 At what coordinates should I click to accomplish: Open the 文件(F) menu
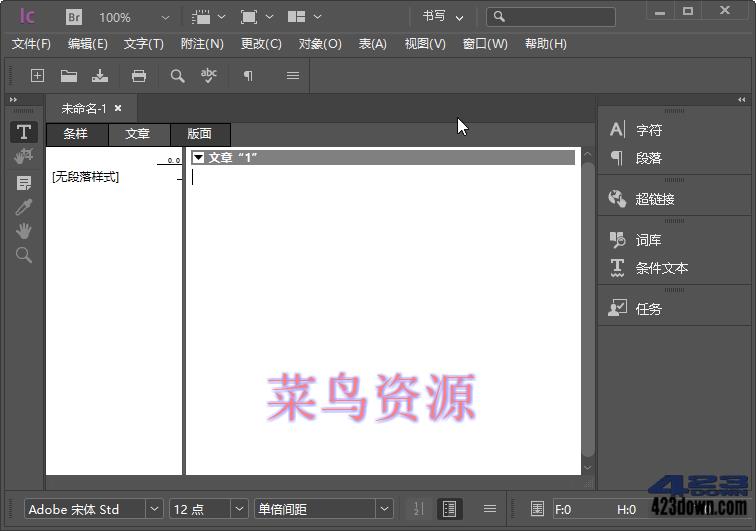(x=31, y=44)
